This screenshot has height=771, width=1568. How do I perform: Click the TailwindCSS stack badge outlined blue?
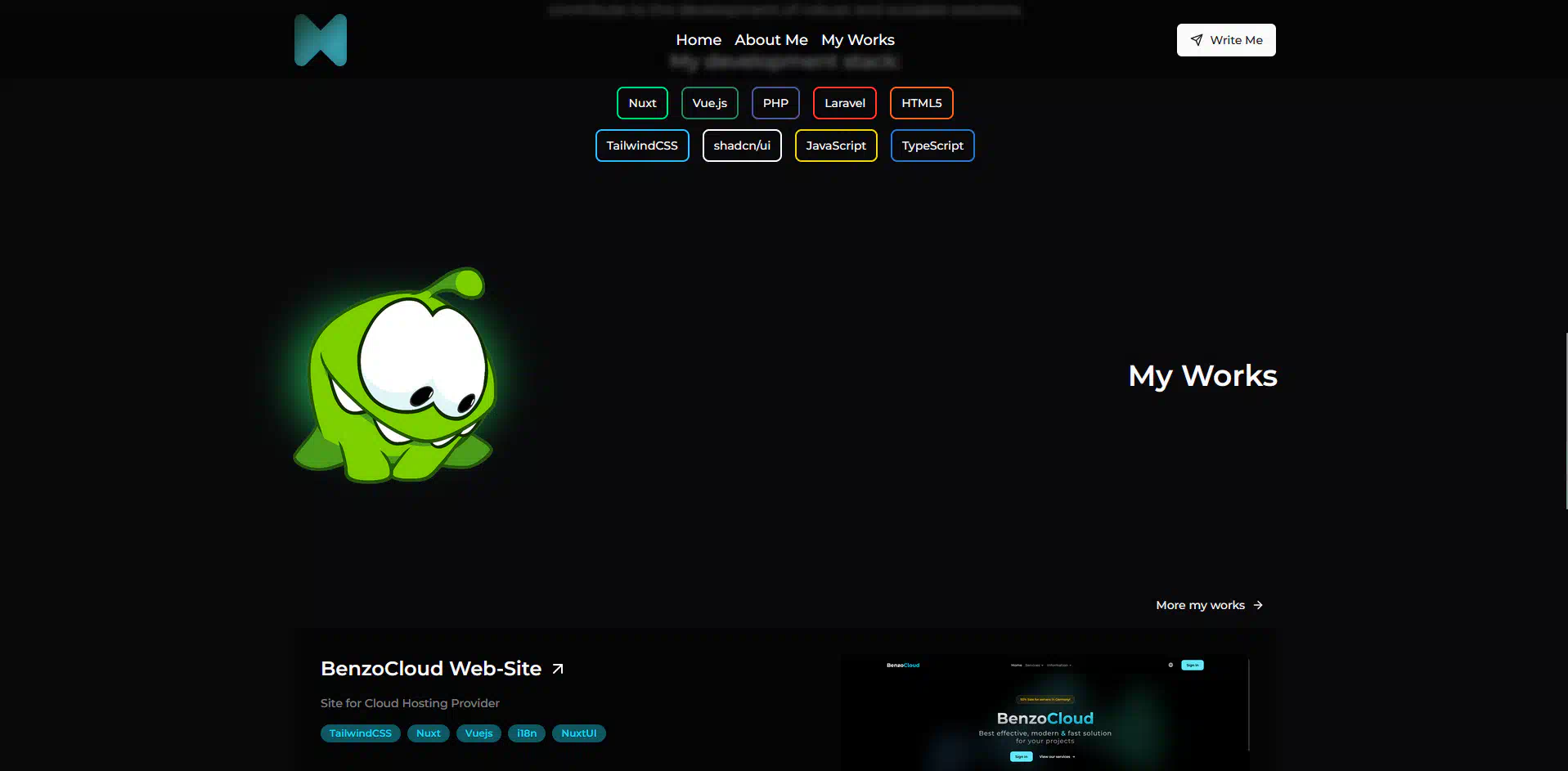(x=642, y=146)
